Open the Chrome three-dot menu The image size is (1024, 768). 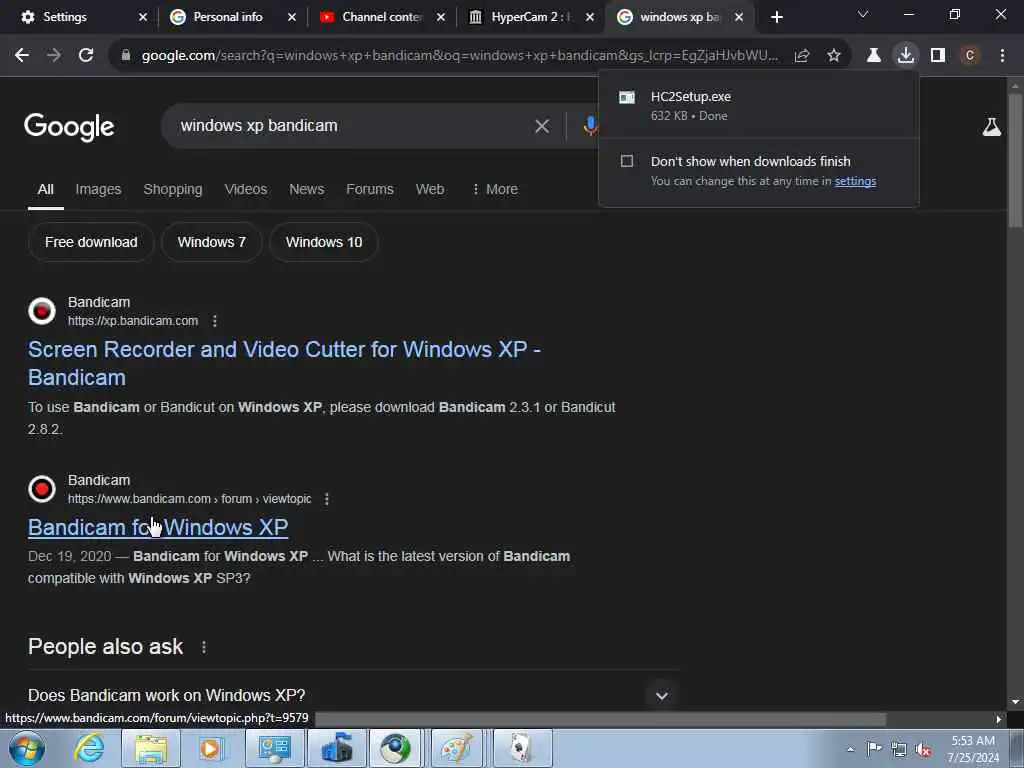1002,56
